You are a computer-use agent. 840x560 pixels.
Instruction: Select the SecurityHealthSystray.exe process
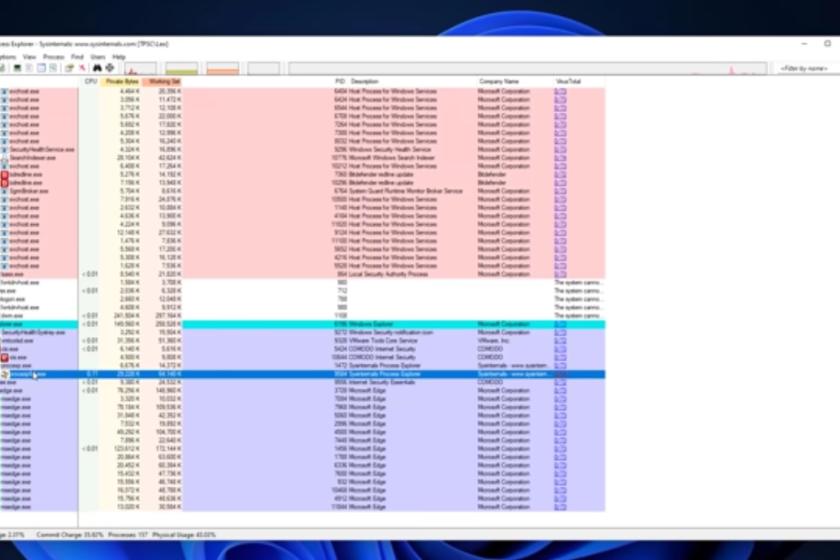pyautogui.click(x=33, y=333)
